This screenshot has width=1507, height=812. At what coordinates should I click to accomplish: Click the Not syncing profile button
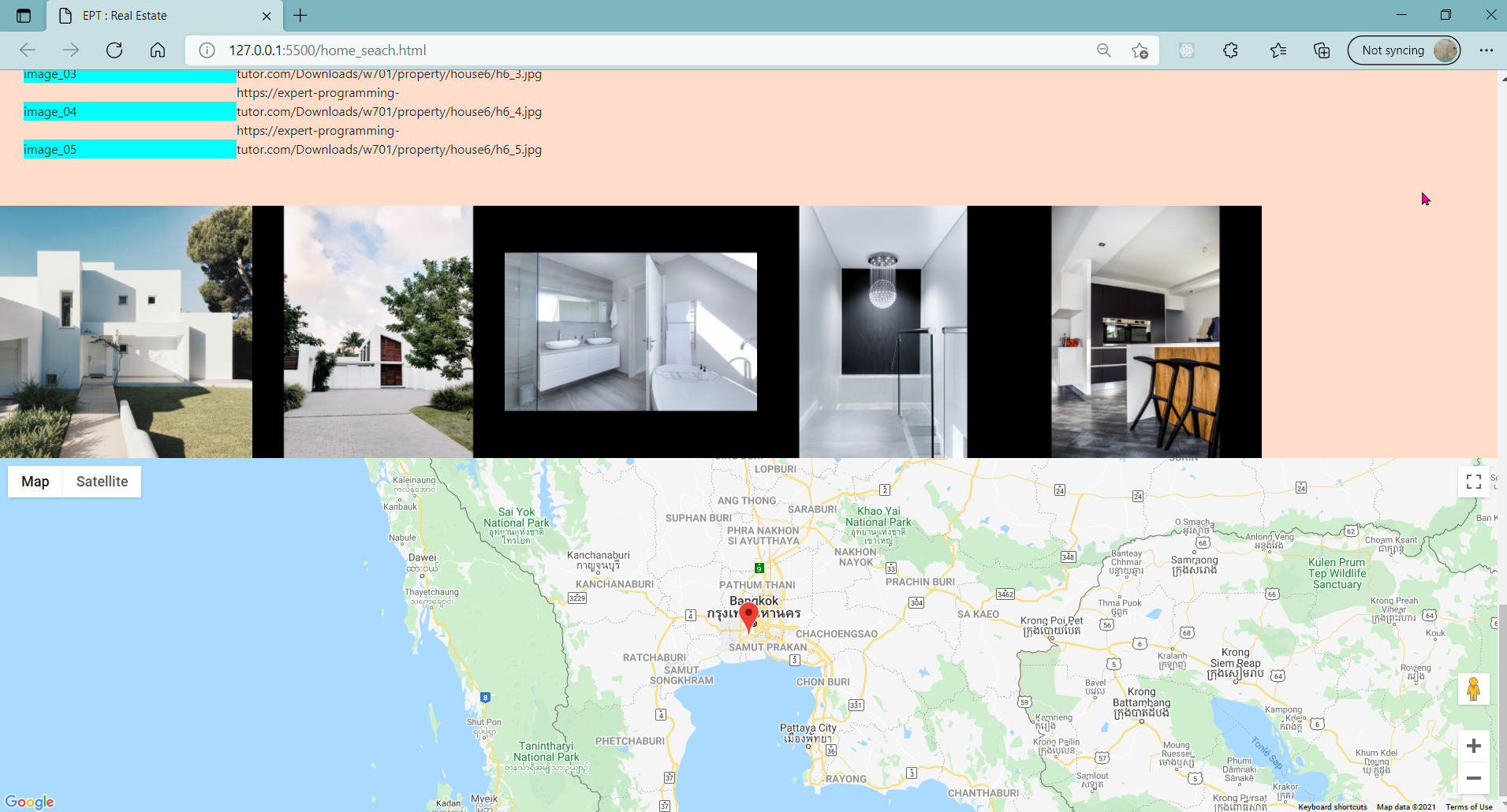(x=1404, y=50)
